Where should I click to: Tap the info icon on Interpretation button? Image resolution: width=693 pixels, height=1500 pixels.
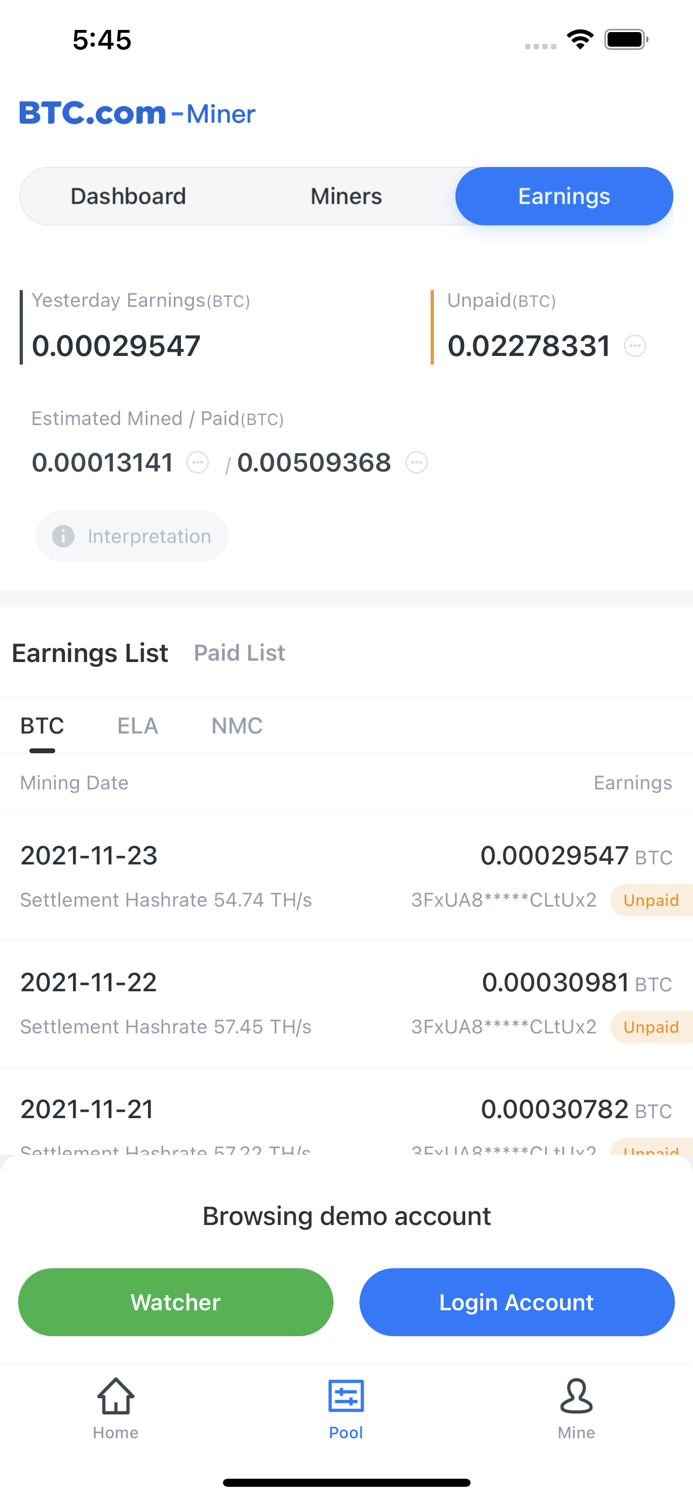[63, 536]
